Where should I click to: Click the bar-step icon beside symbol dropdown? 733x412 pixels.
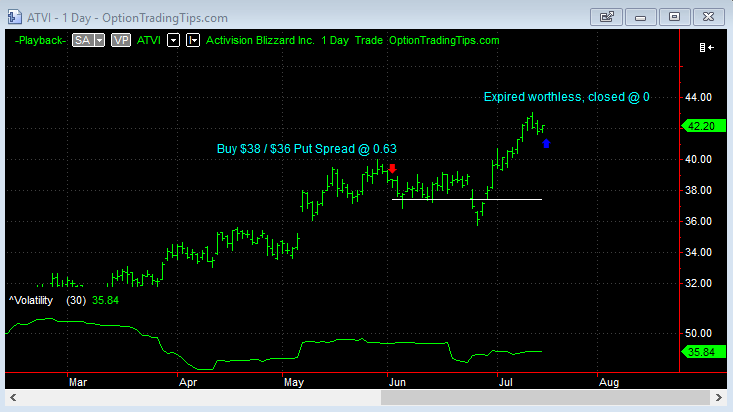pos(193,41)
